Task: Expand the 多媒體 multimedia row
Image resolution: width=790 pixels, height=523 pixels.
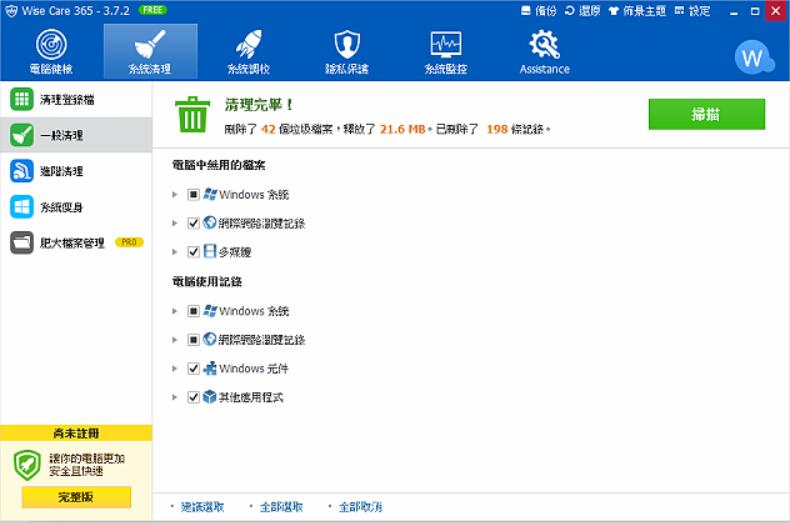Action: (x=175, y=252)
